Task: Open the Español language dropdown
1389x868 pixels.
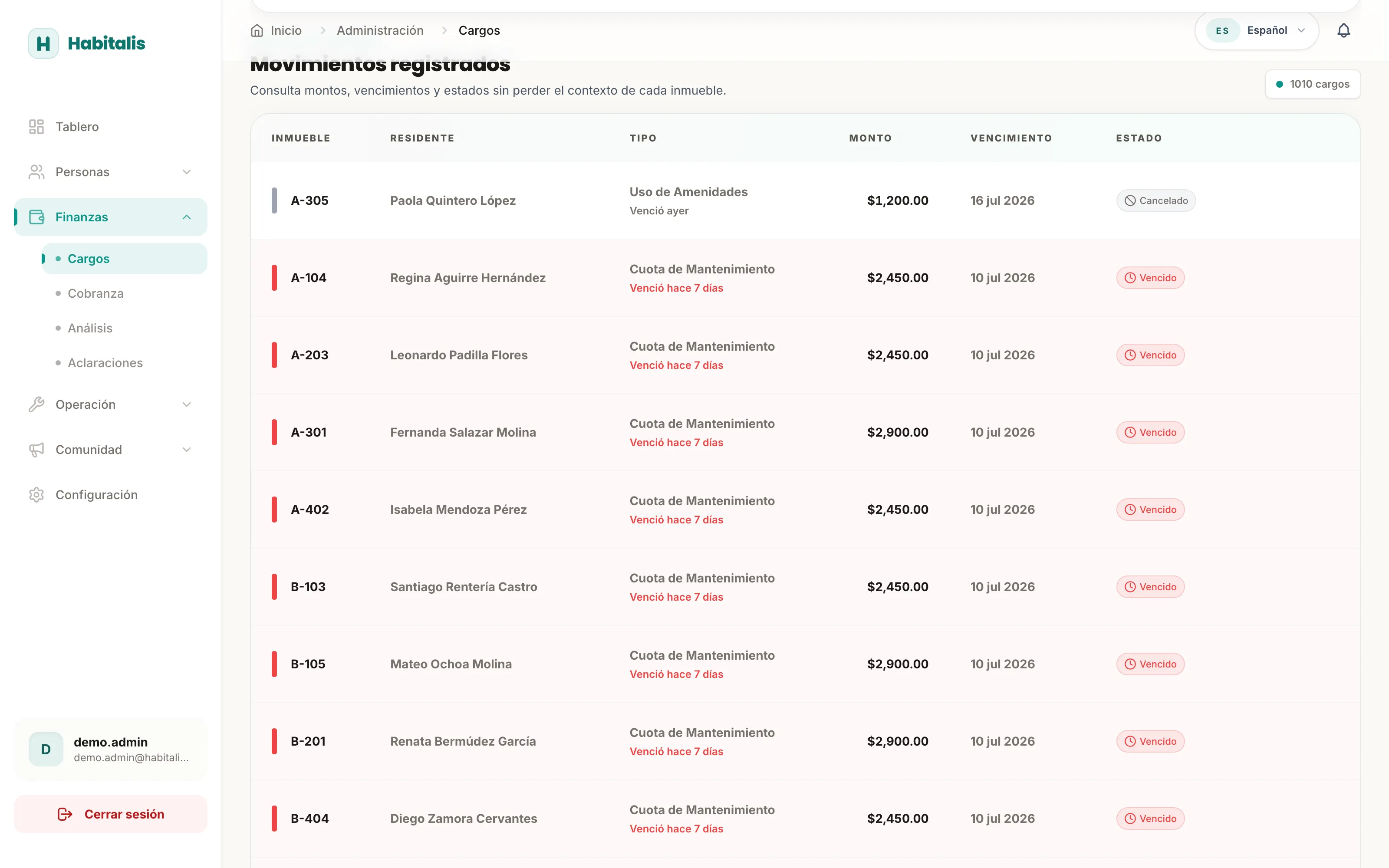Action: coord(1257,30)
